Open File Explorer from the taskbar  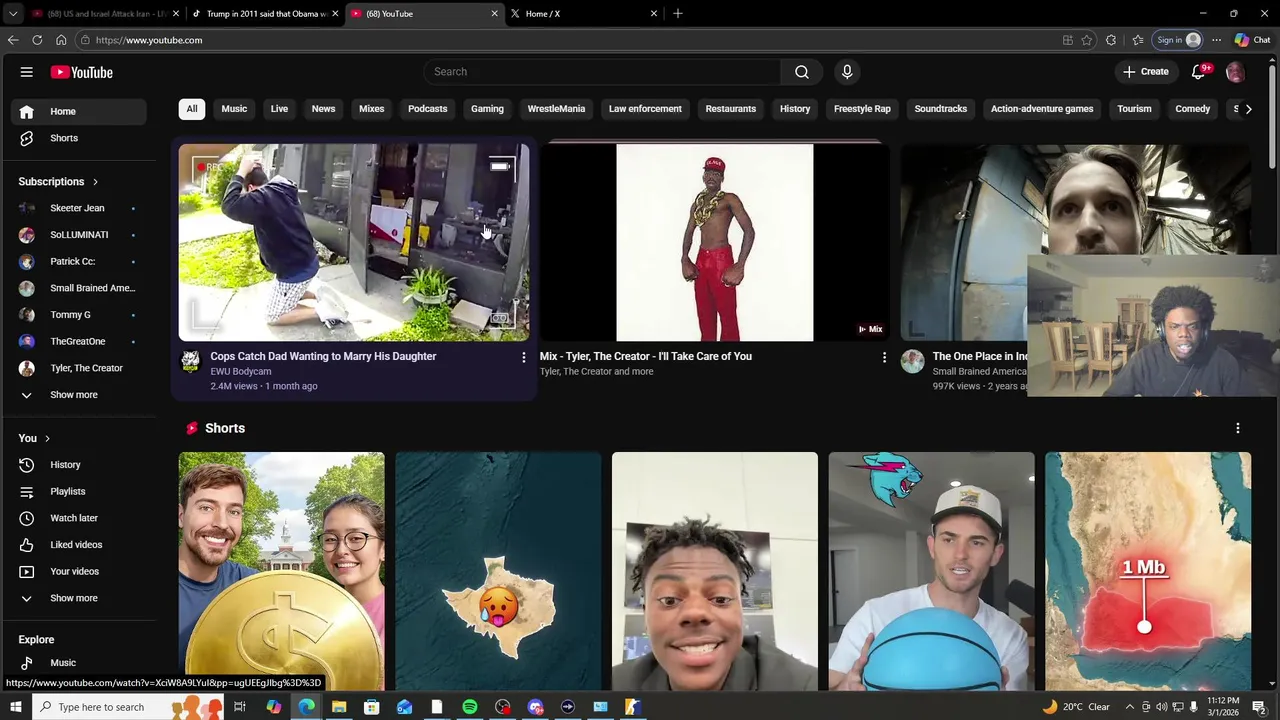point(339,707)
